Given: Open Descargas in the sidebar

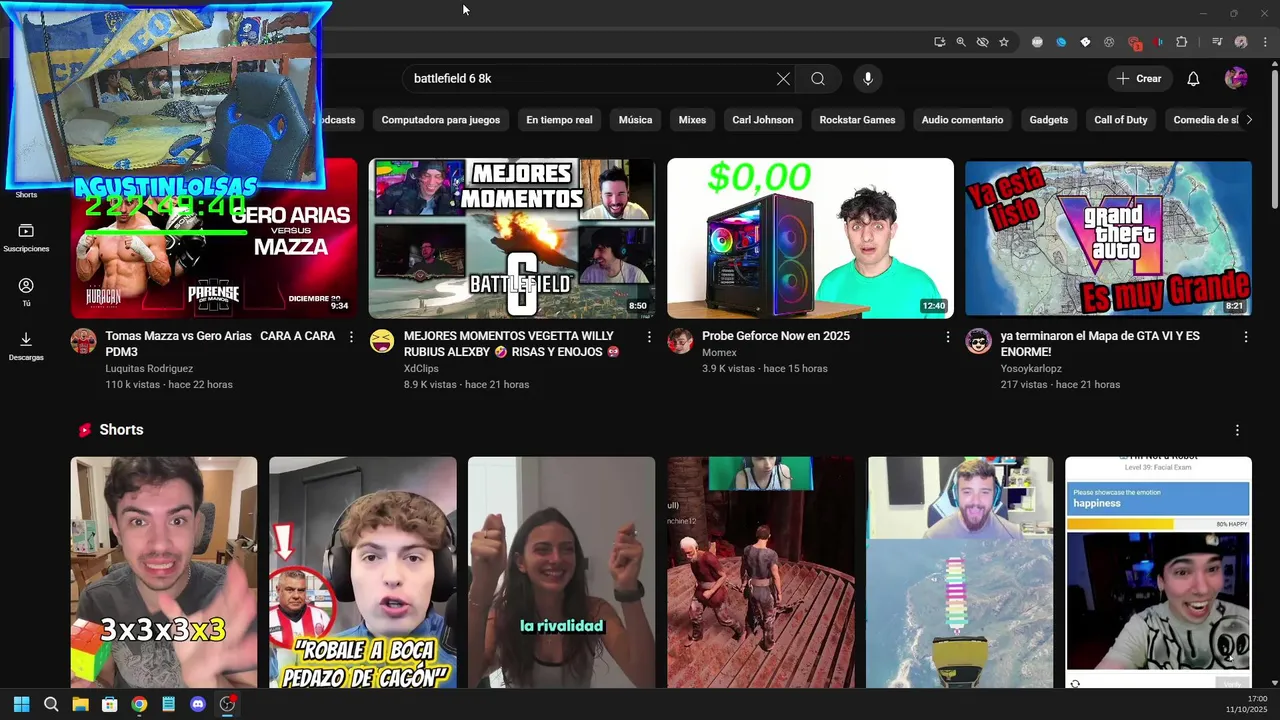Looking at the screenshot, I should [26, 346].
